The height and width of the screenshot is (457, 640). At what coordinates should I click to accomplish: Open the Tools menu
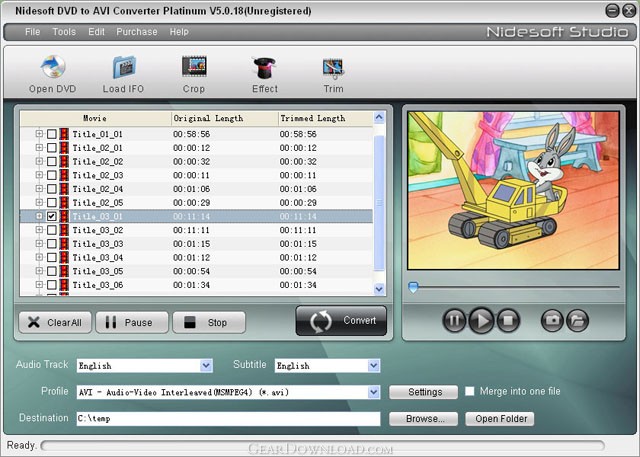point(64,32)
